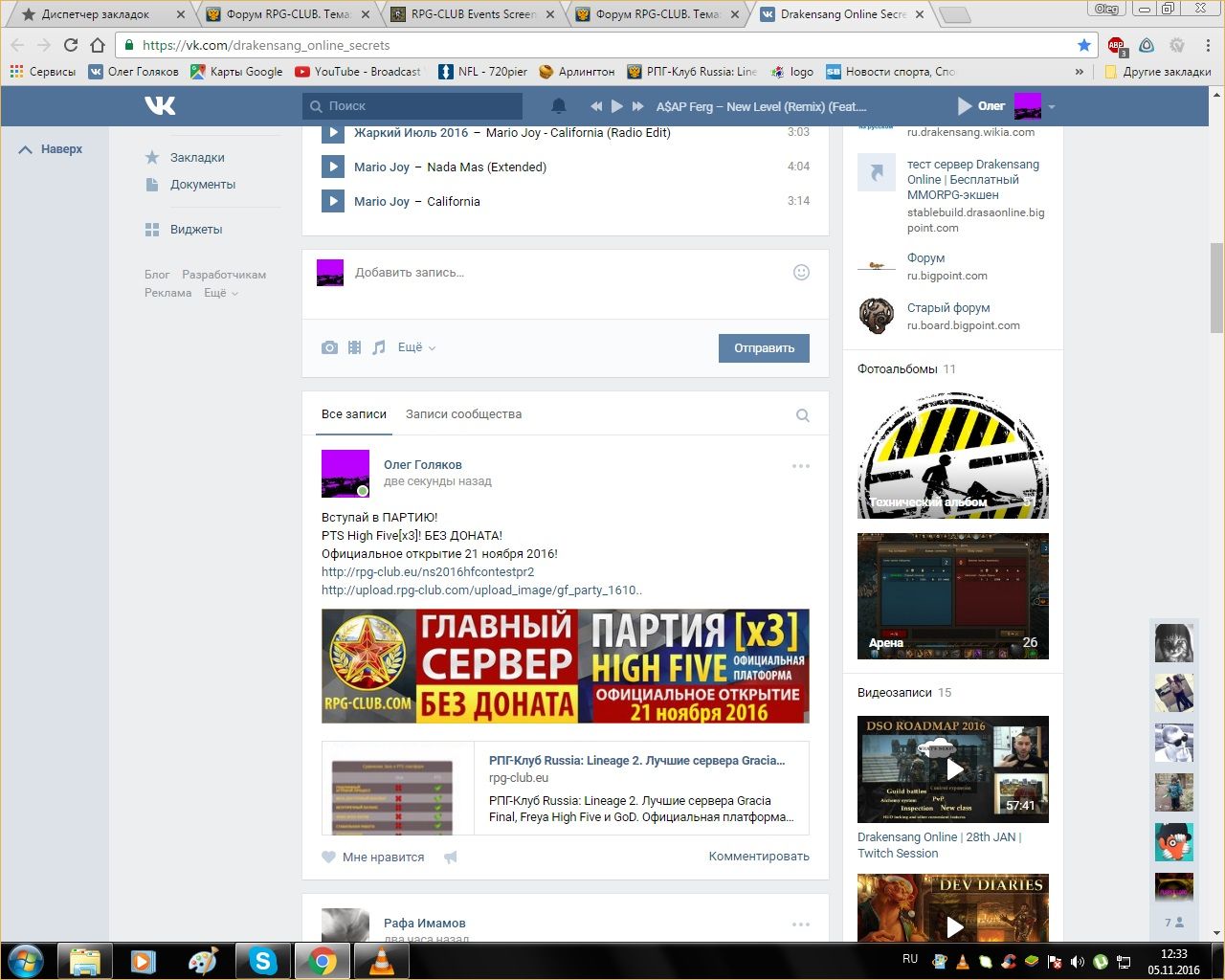Open the Арена photo album thumbnail
Screen dimensions: 1225x980
(x=953, y=596)
